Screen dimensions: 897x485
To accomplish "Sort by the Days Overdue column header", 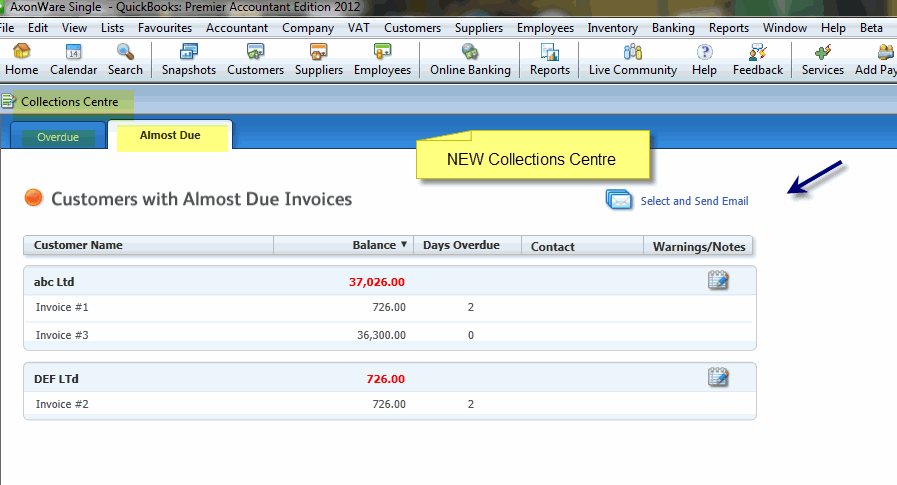I will 467,245.
